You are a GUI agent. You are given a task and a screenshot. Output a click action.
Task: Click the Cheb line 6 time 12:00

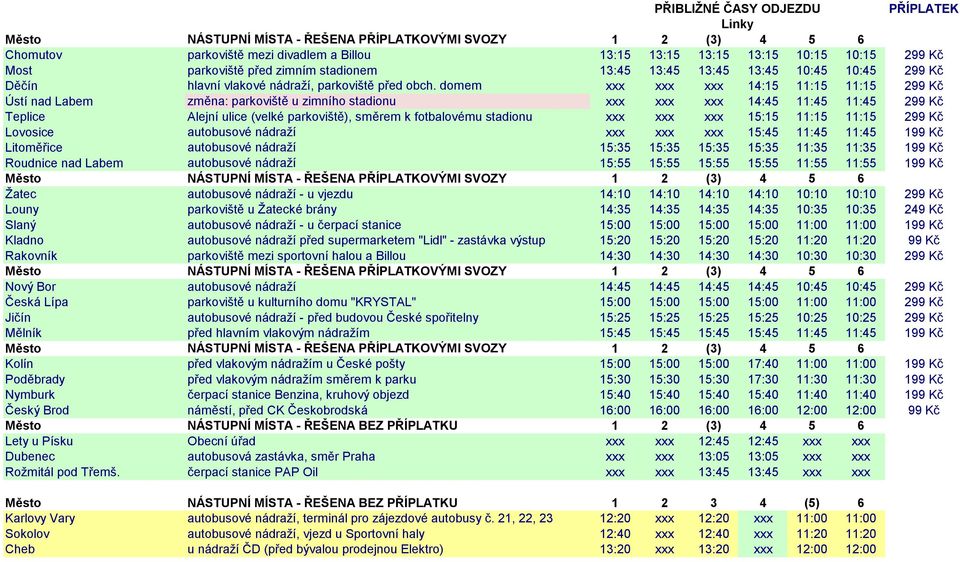pos(861,549)
